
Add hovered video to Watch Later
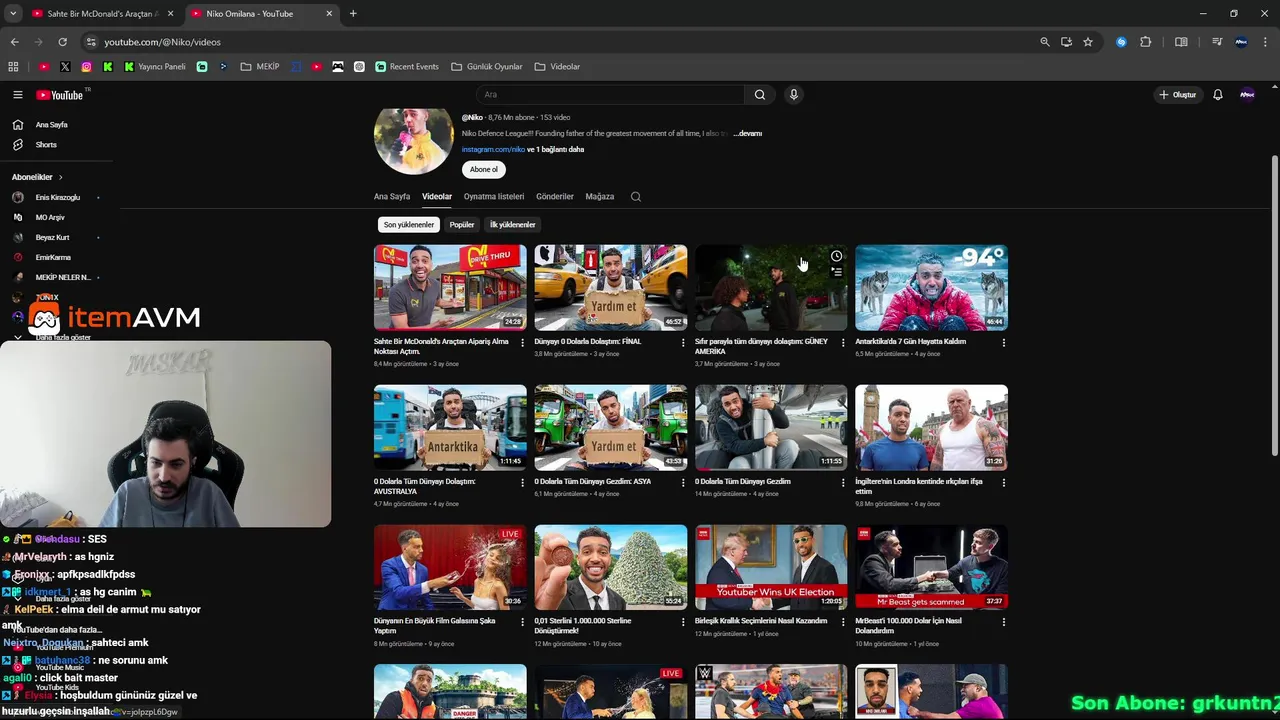click(837, 256)
